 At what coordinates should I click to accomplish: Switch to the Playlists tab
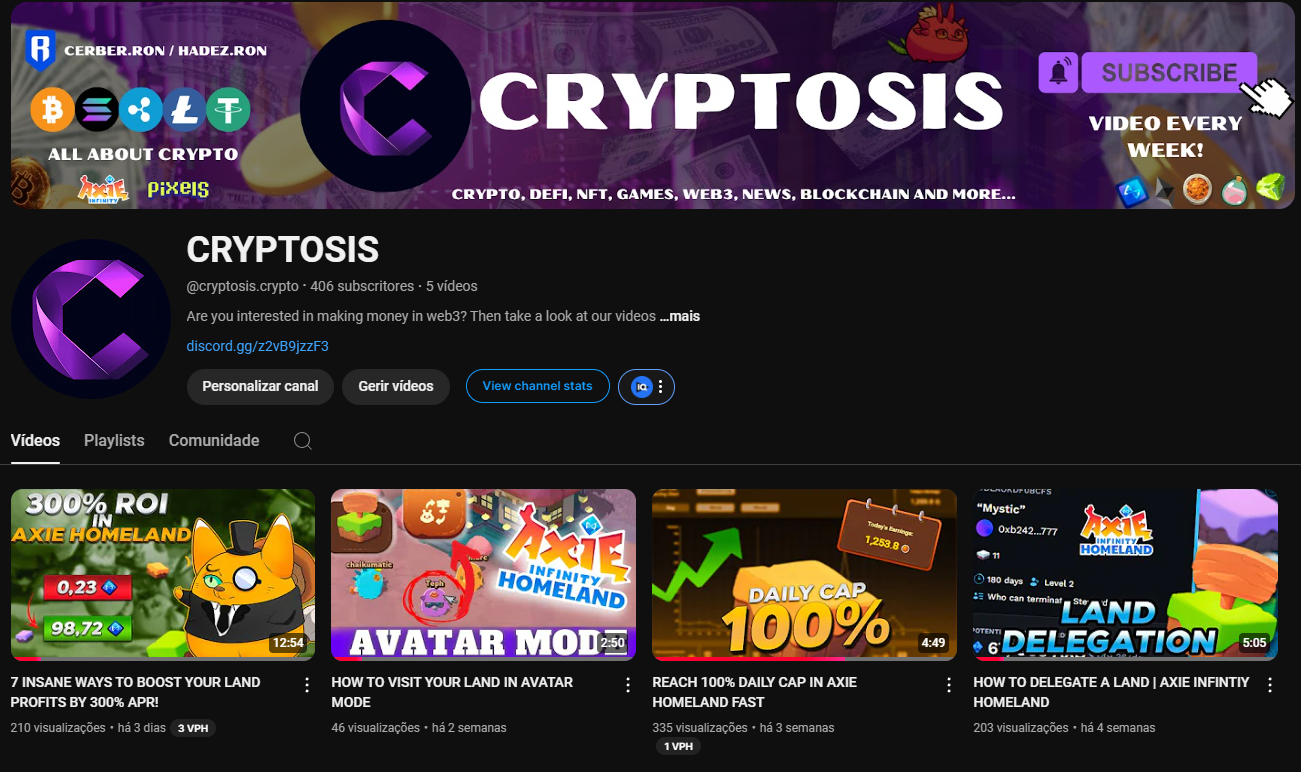click(114, 441)
